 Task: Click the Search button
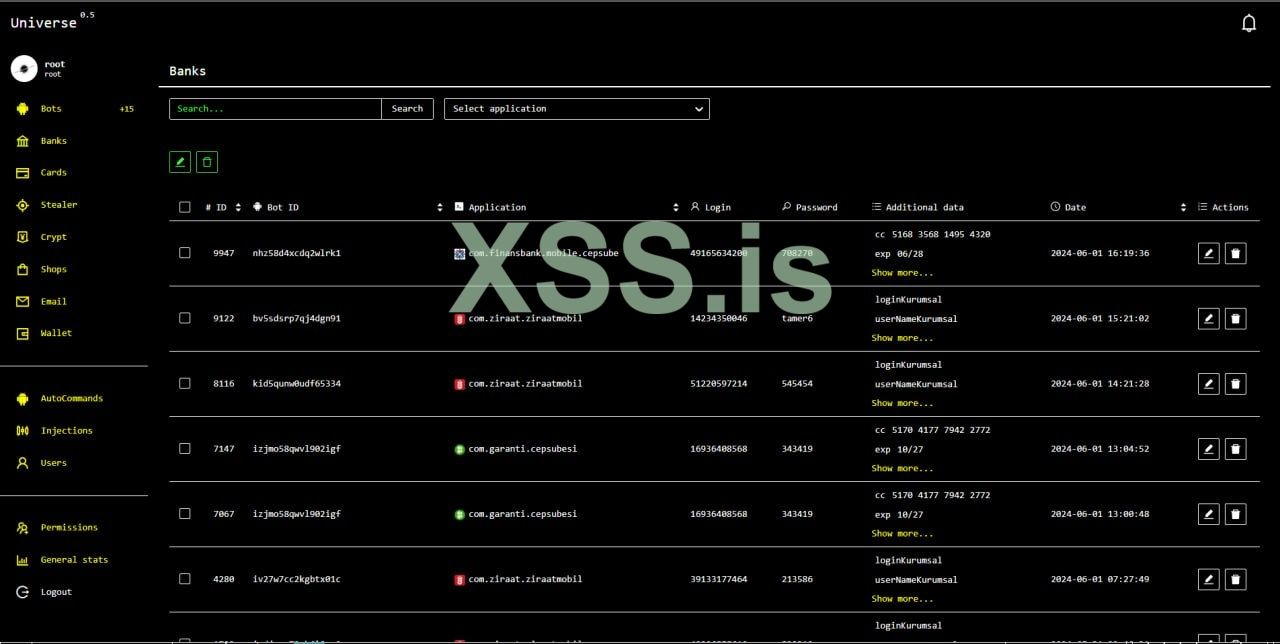(407, 109)
